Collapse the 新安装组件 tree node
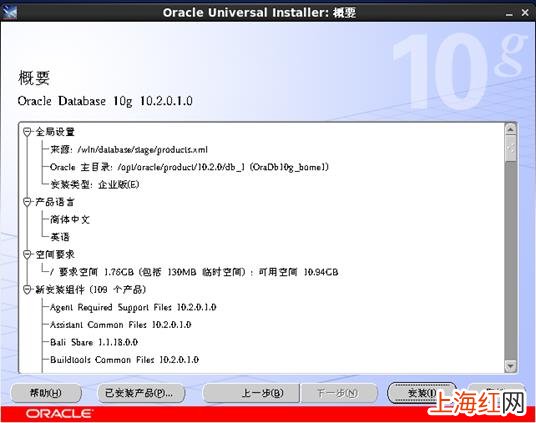Viewport: 536px width, 423px height. tap(27, 290)
